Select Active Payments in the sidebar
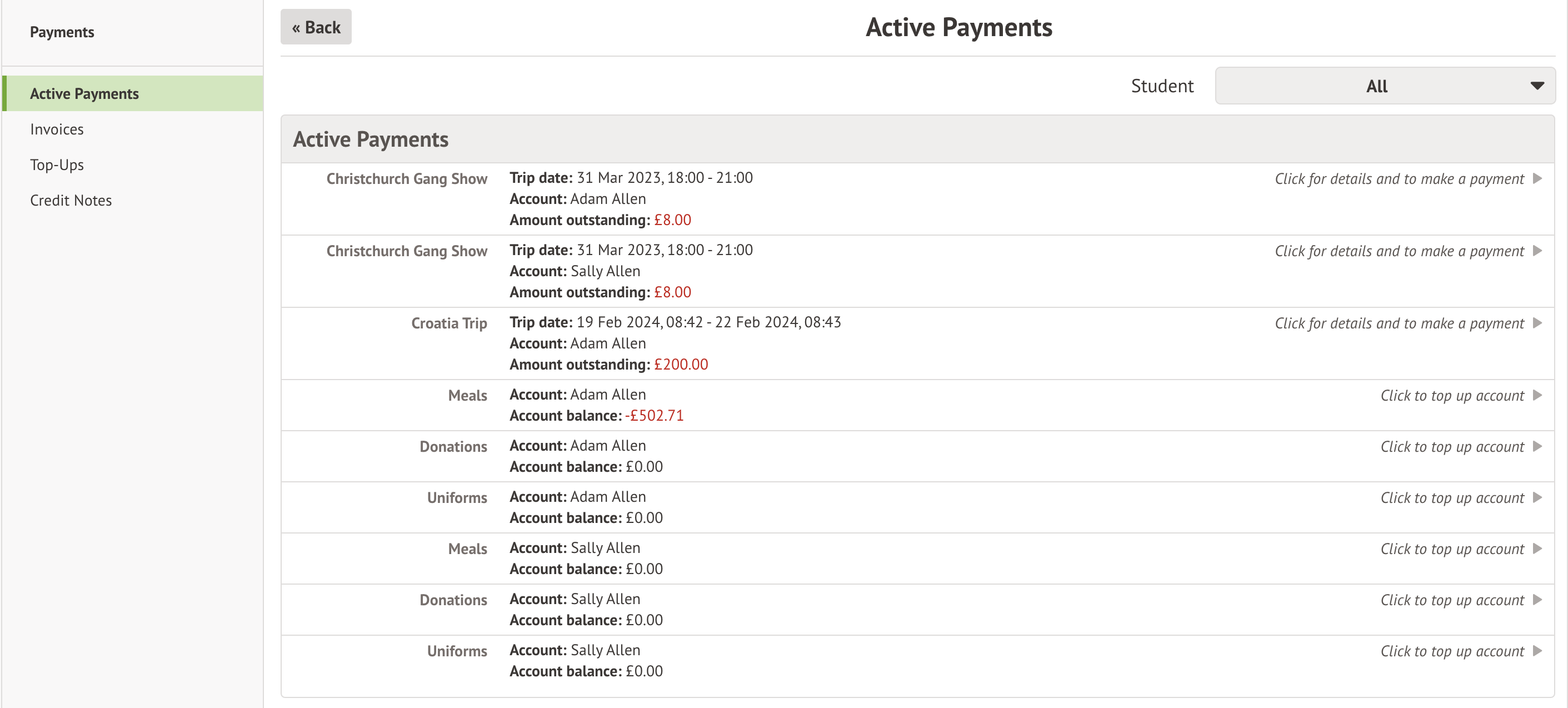Image resolution: width=1568 pixels, height=708 pixels. point(84,94)
